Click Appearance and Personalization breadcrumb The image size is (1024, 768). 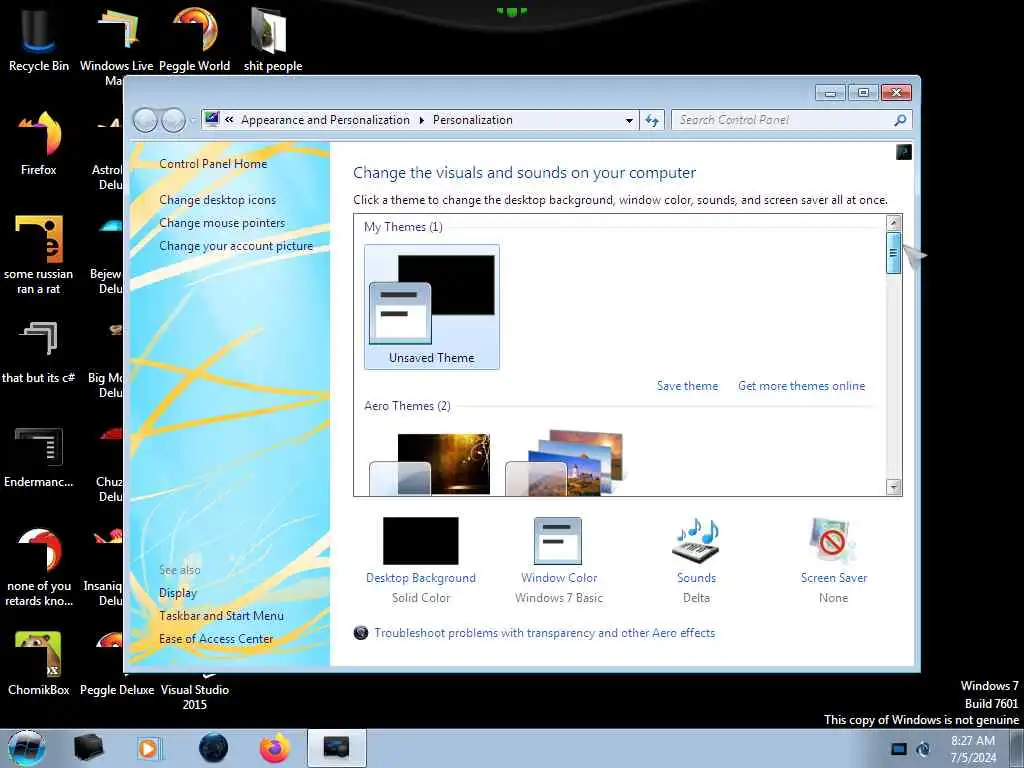click(x=325, y=120)
